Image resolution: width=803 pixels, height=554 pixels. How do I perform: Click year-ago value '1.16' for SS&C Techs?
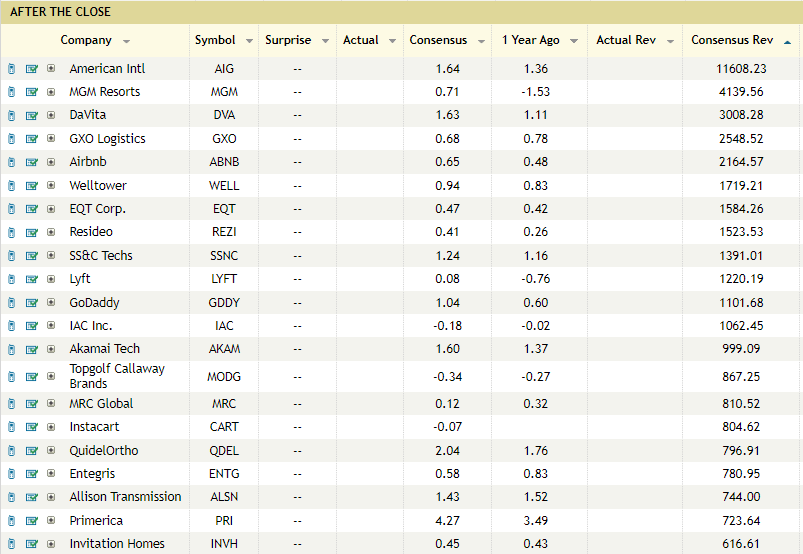tap(536, 255)
